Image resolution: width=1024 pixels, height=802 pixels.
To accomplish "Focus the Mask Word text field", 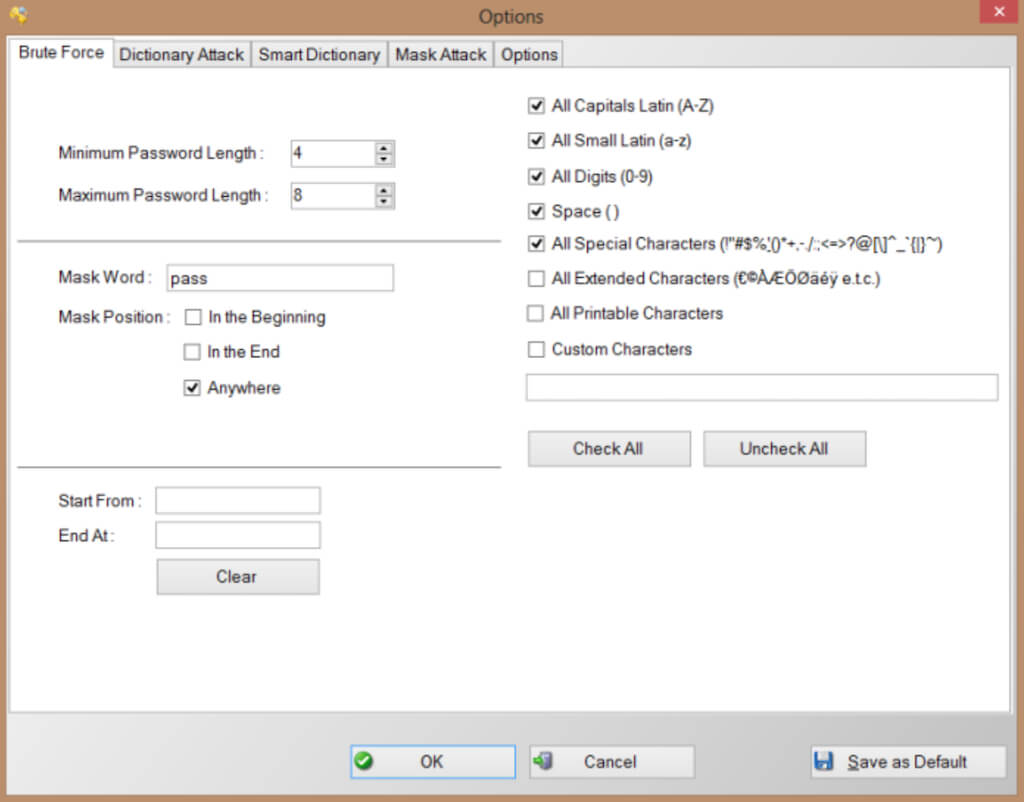I will [280, 278].
